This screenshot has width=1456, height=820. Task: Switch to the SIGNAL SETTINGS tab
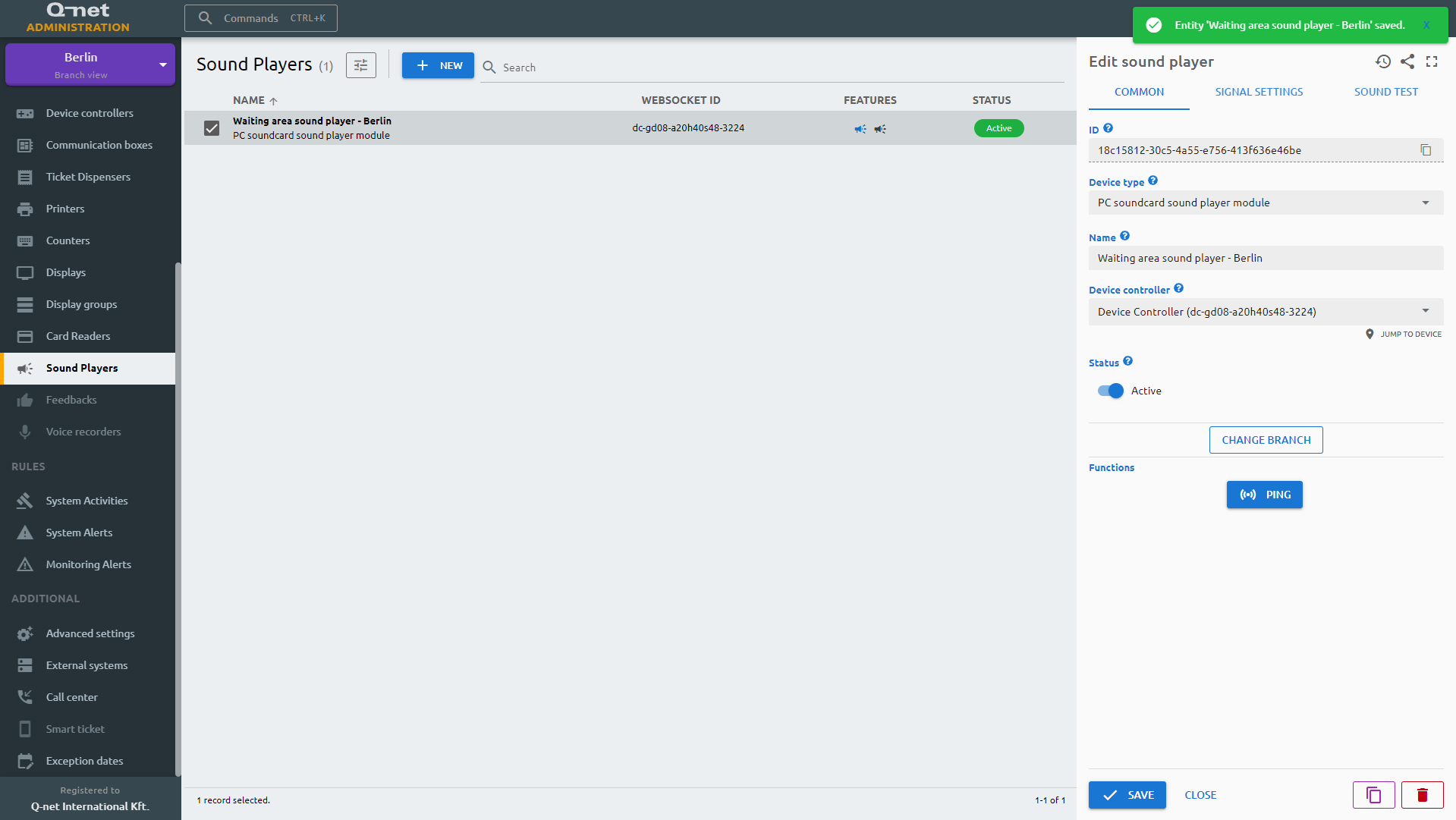1259,92
